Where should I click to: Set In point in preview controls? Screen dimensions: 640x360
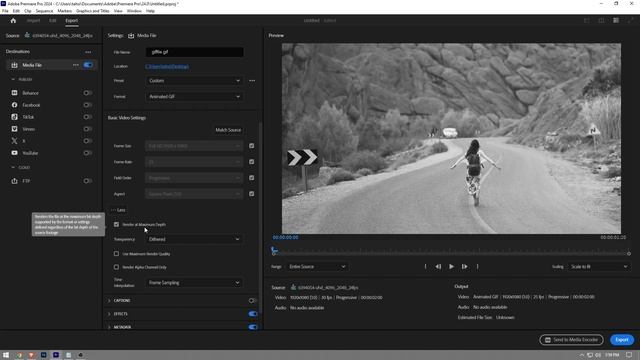(x=425, y=267)
